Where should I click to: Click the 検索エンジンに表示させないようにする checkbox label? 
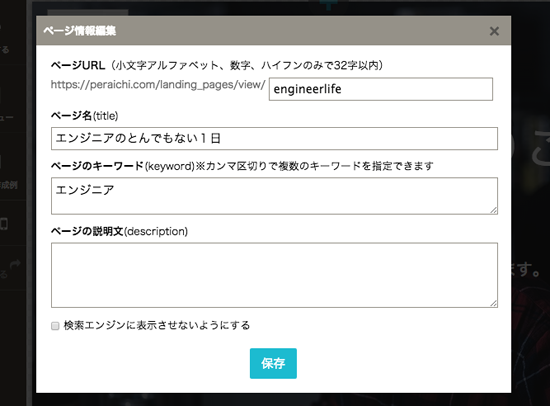[x=156, y=325]
